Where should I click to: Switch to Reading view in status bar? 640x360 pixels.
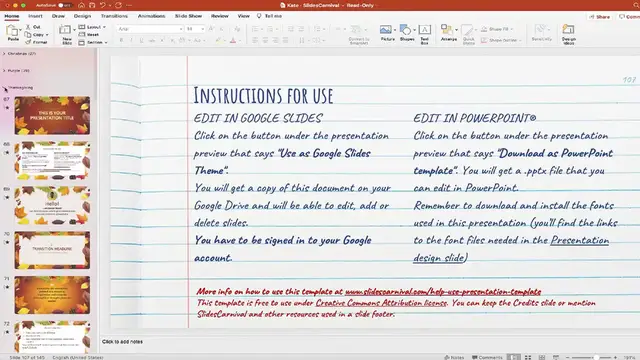point(542,357)
